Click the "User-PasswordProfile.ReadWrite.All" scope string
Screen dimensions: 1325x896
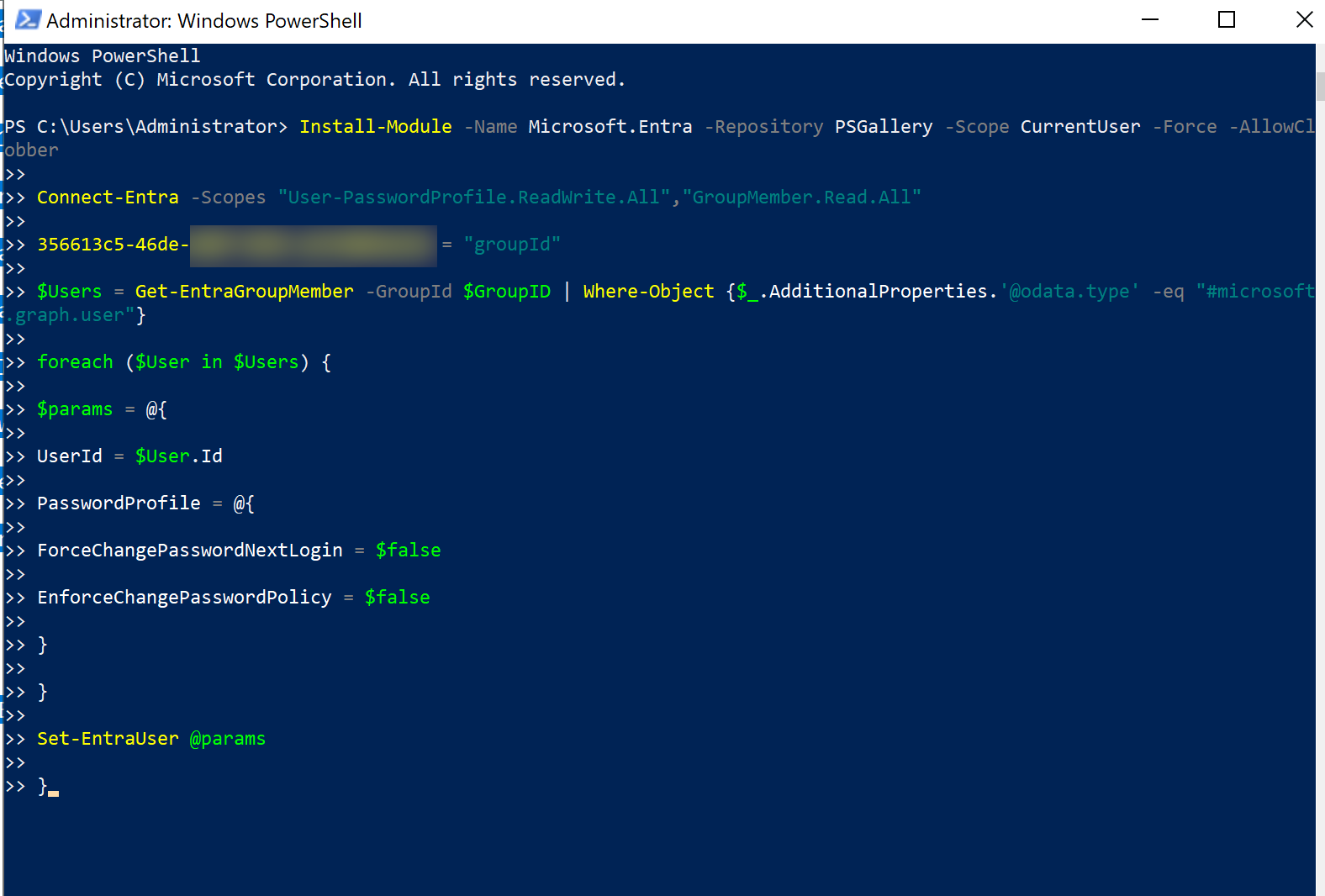[474, 198]
